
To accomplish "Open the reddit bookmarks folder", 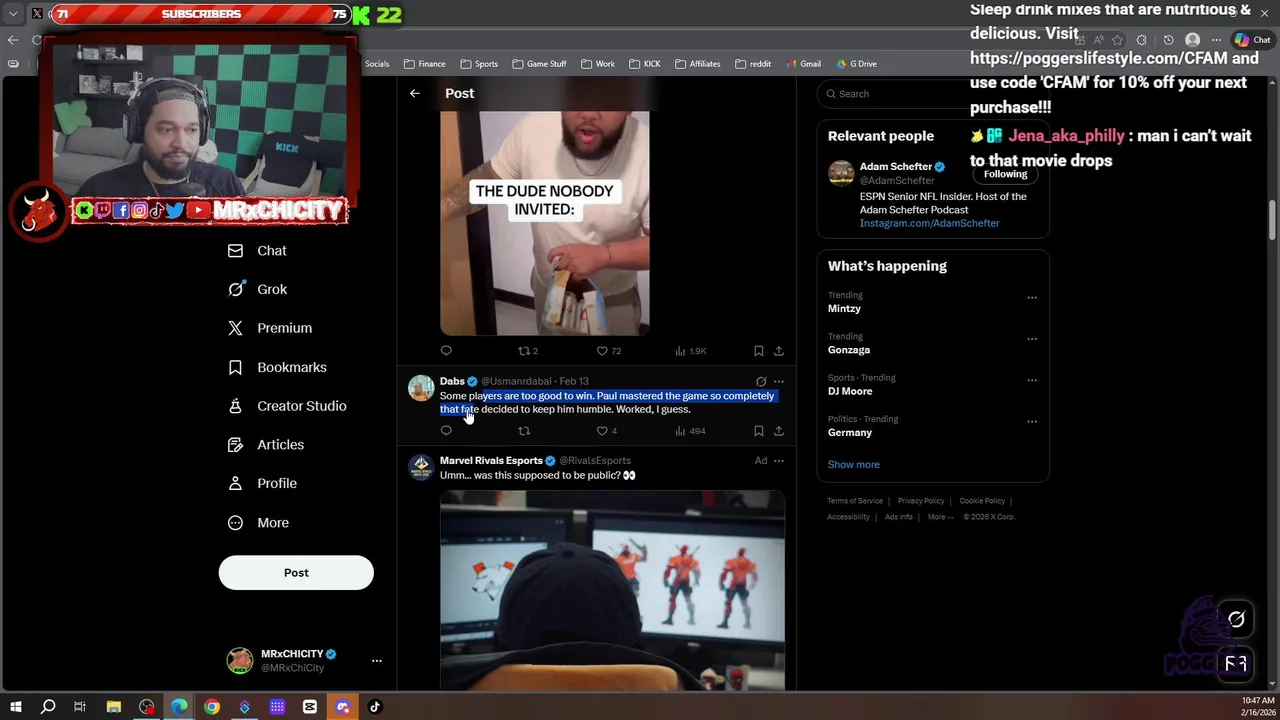I will pos(753,64).
